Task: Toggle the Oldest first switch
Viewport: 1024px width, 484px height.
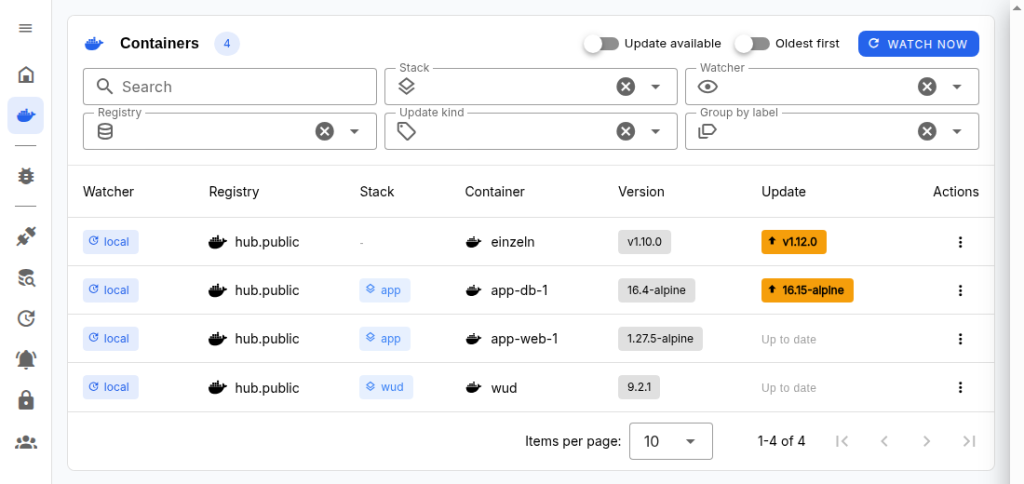Action: coord(752,44)
